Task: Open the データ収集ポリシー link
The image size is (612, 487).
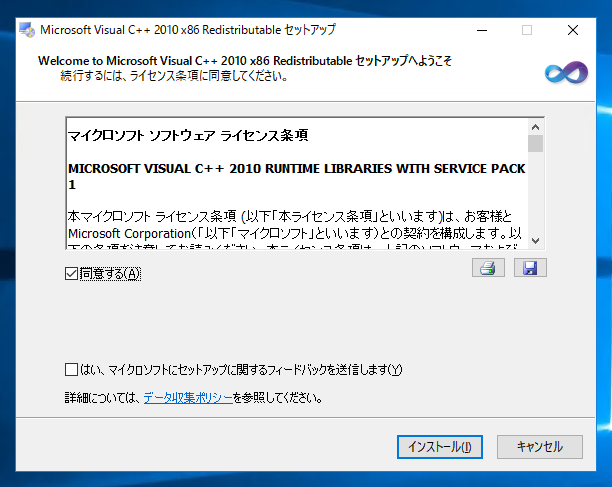Action: 188,398
